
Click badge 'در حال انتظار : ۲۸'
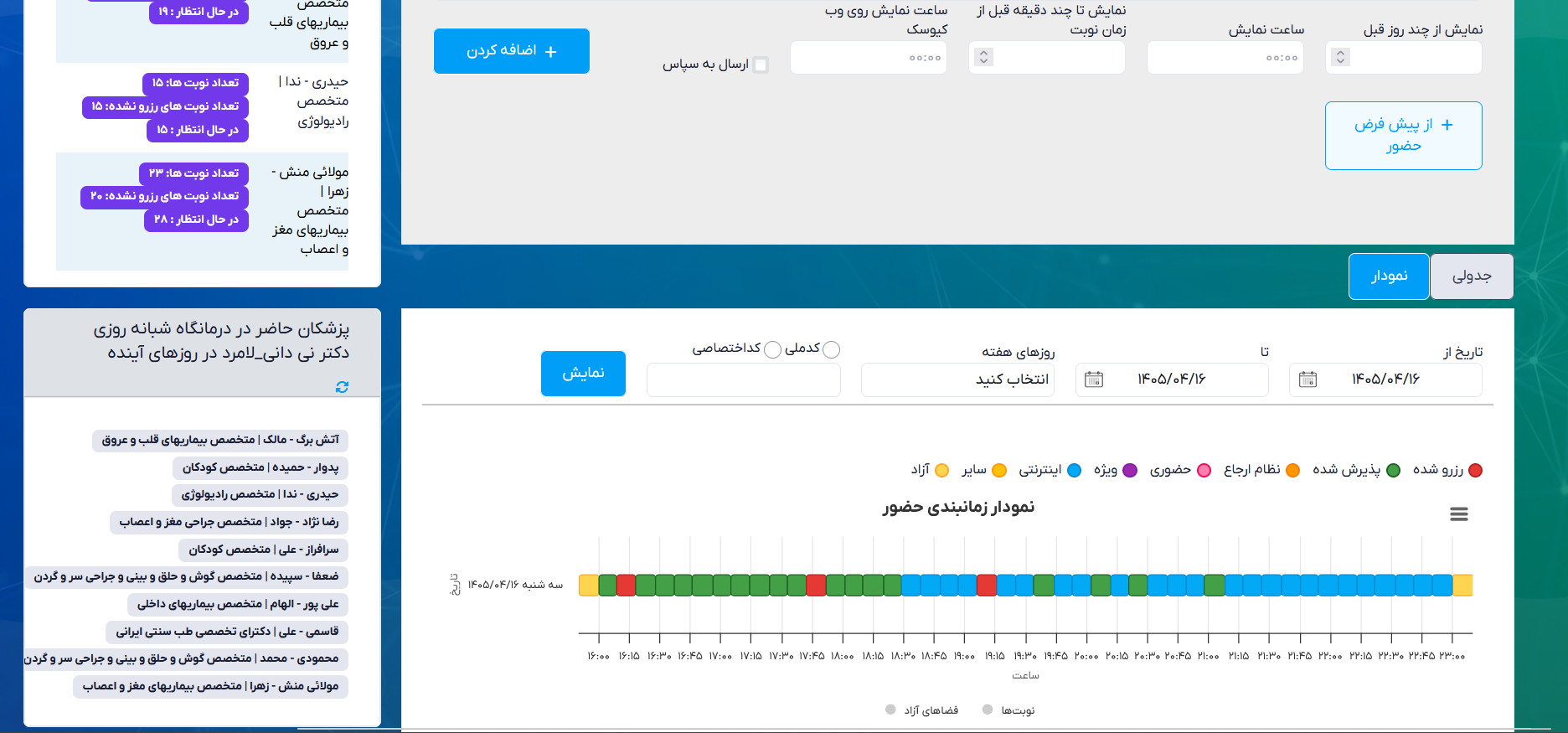tap(196, 219)
